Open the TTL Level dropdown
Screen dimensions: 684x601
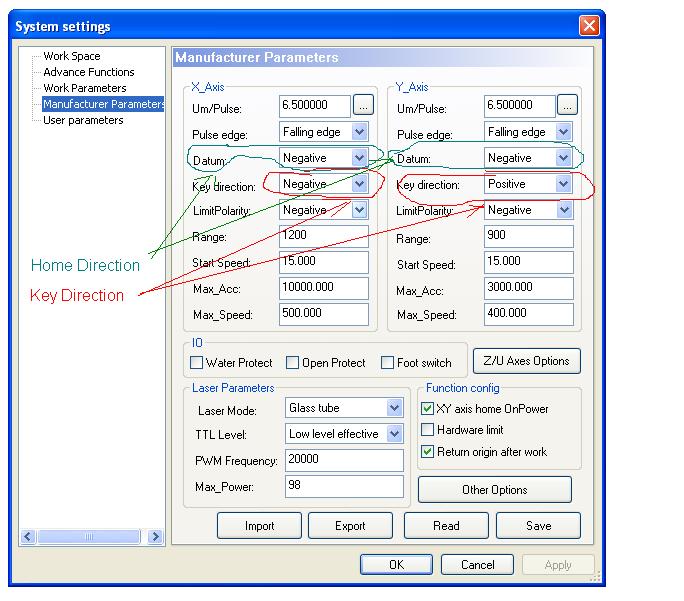[x=394, y=434]
